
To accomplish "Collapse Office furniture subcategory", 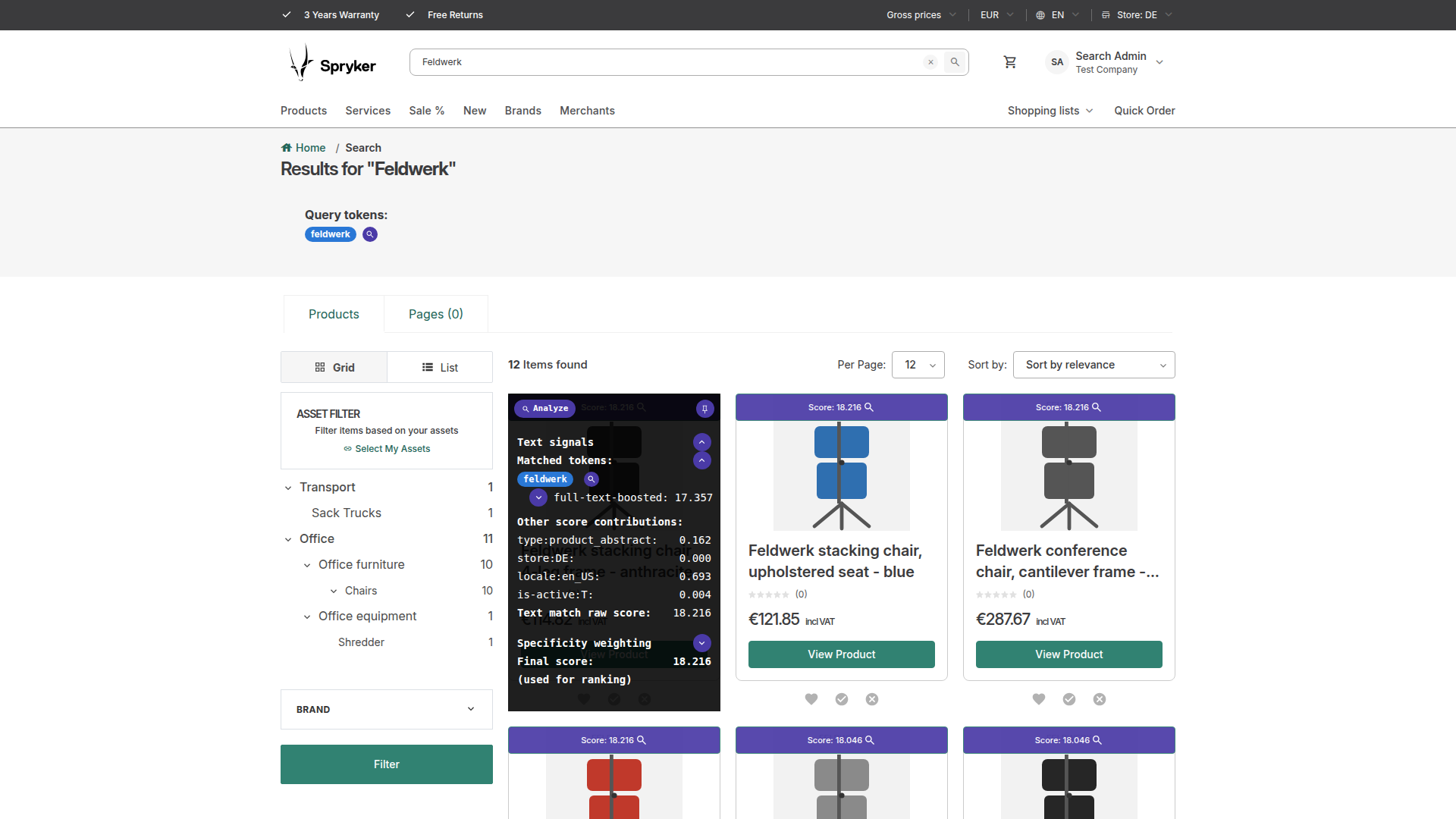I will pyautogui.click(x=307, y=565).
